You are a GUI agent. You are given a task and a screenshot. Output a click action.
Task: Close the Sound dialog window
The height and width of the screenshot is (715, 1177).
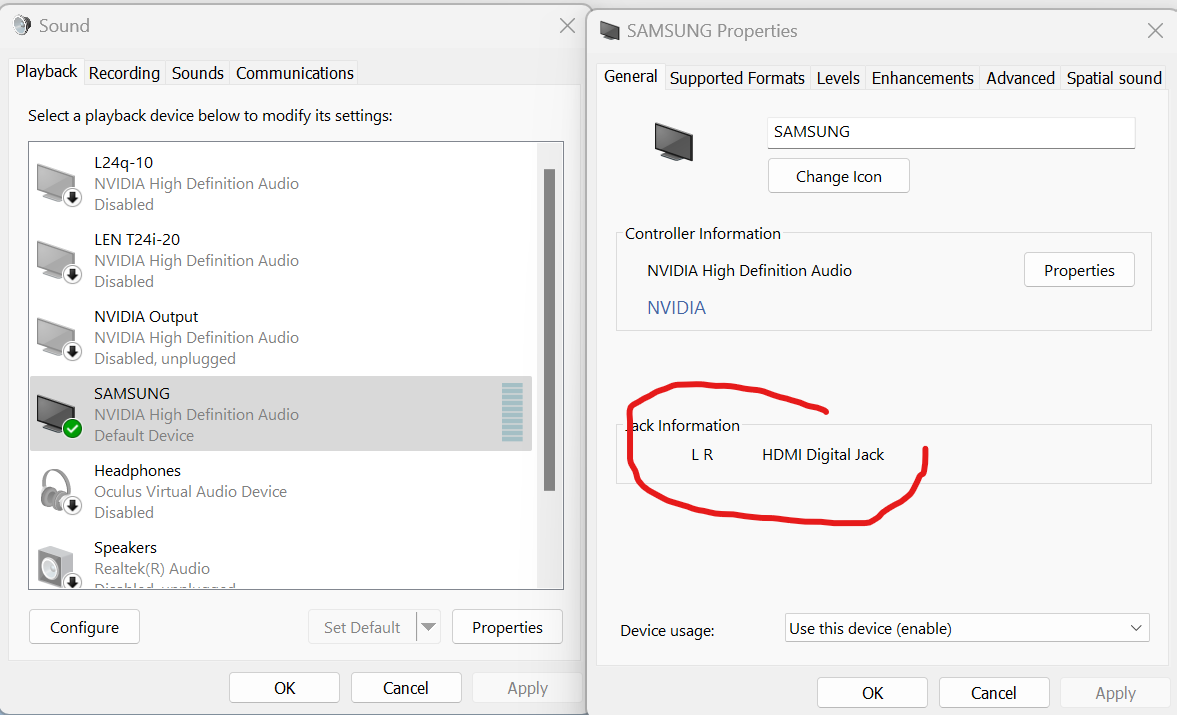pyautogui.click(x=567, y=26)
